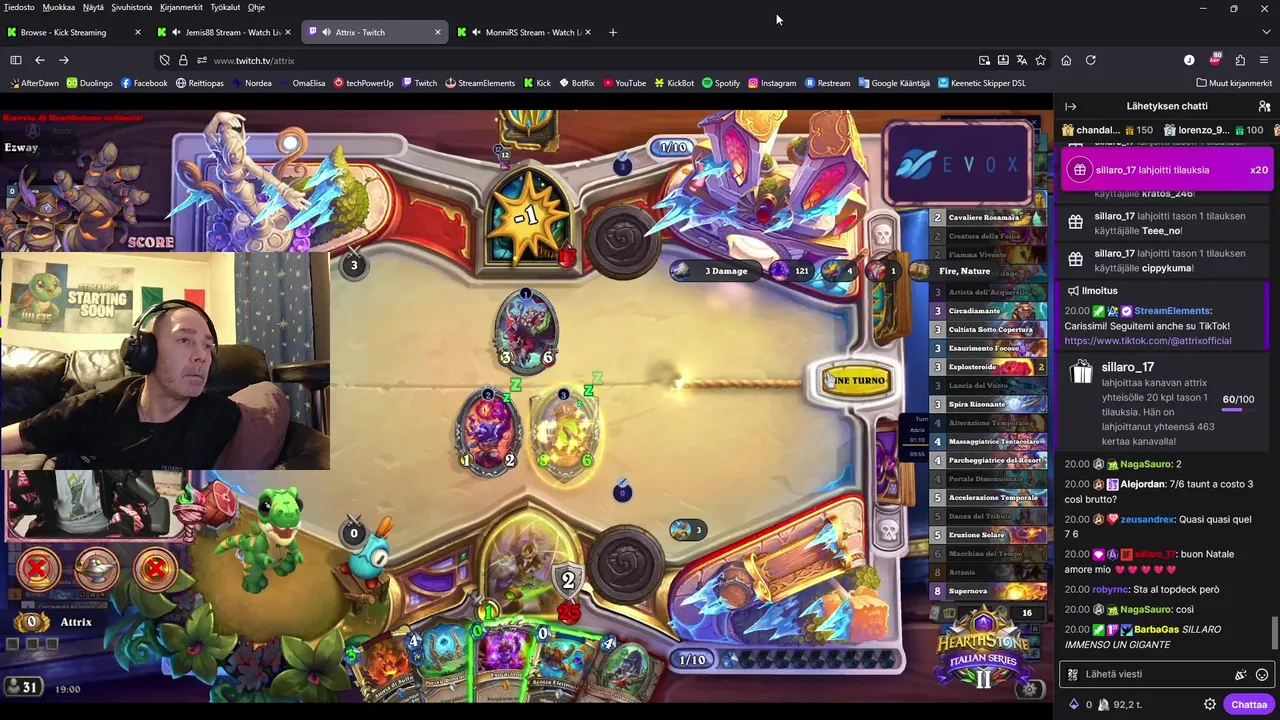Click the chat scrollbar thumb
The image size is (1280, 720).
click(x=1274, y=633)
